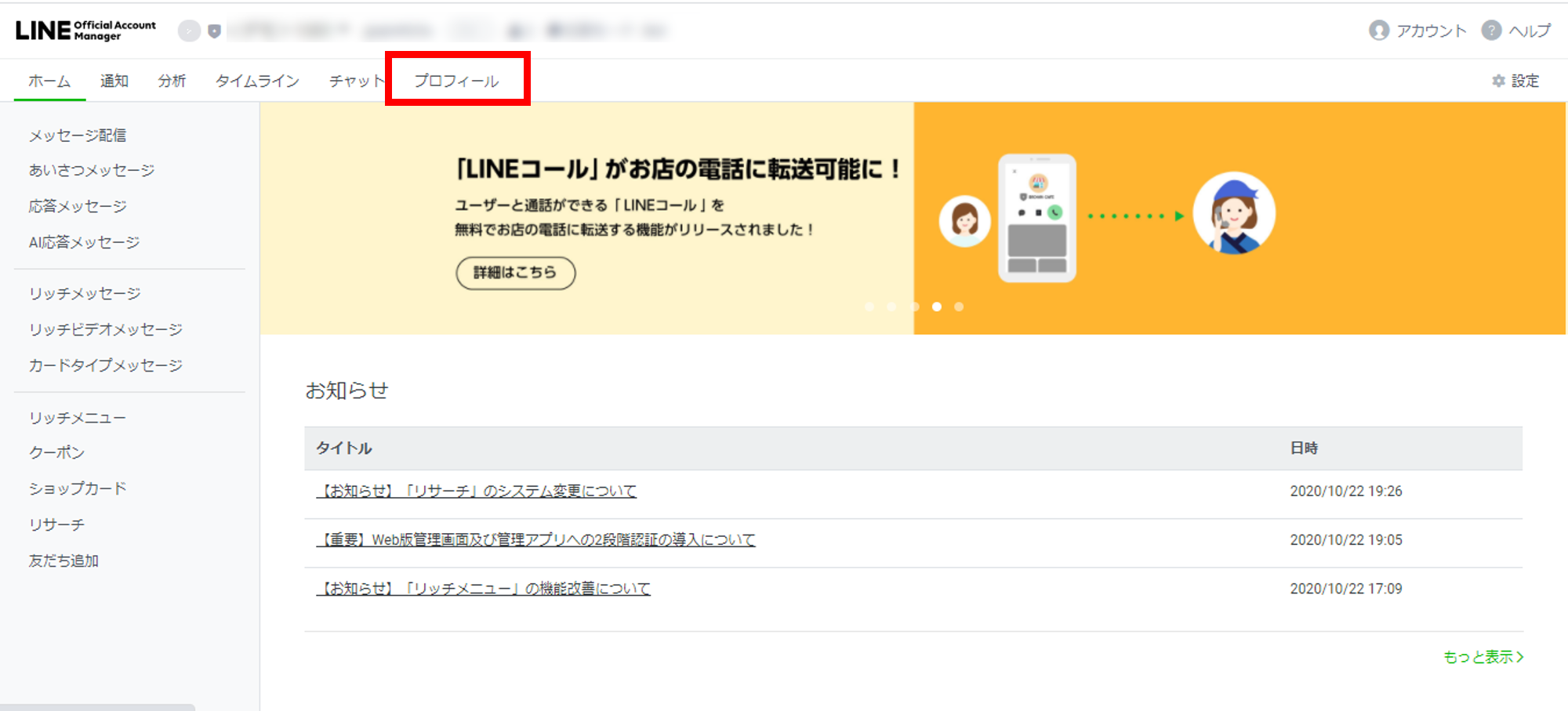Screen dimensions: 1568x711
Task: Click the タイトル column header
Action: 344,448
